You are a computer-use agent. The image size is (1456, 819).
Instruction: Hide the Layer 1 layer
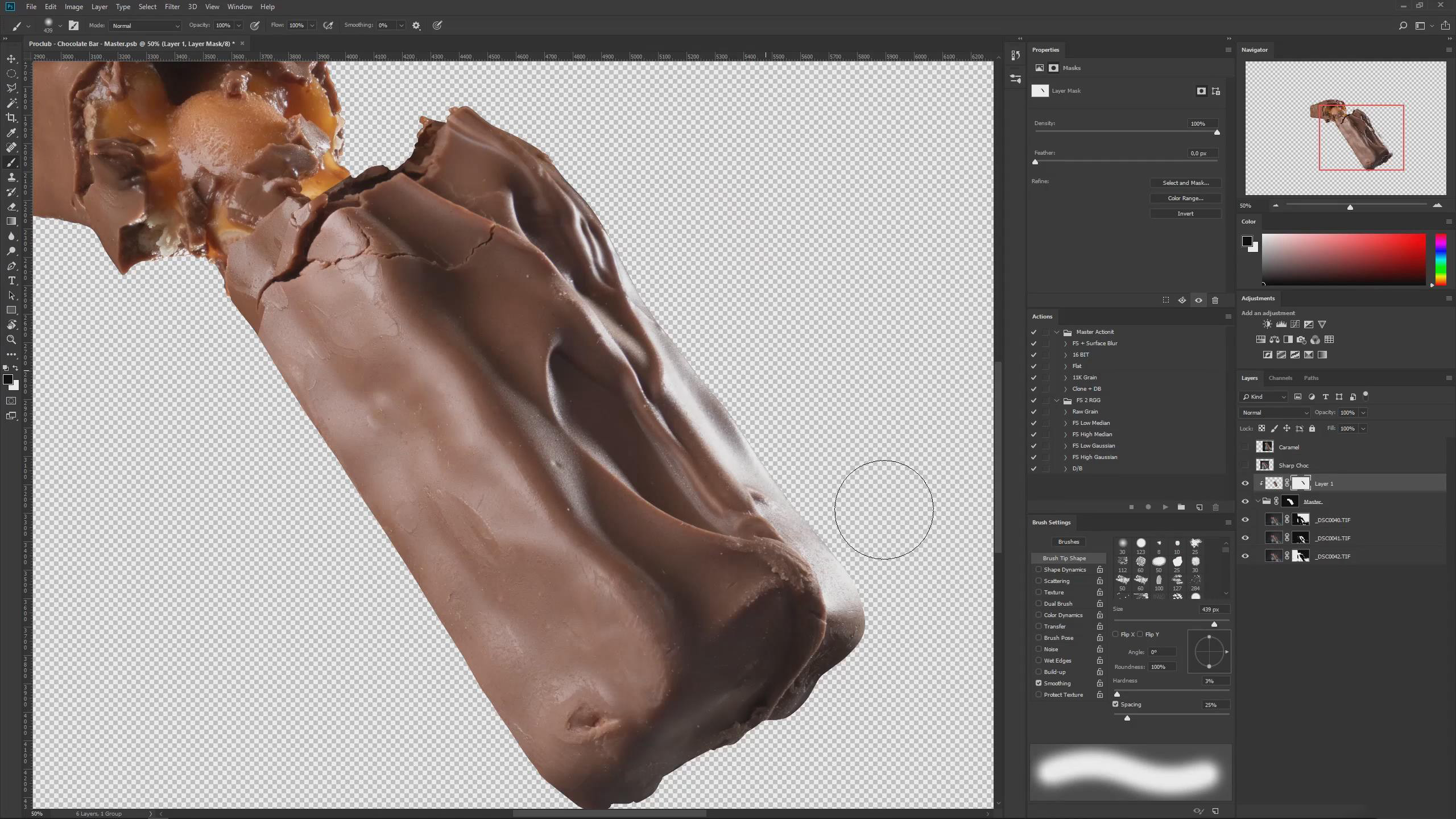click(x=1245, y=483)
